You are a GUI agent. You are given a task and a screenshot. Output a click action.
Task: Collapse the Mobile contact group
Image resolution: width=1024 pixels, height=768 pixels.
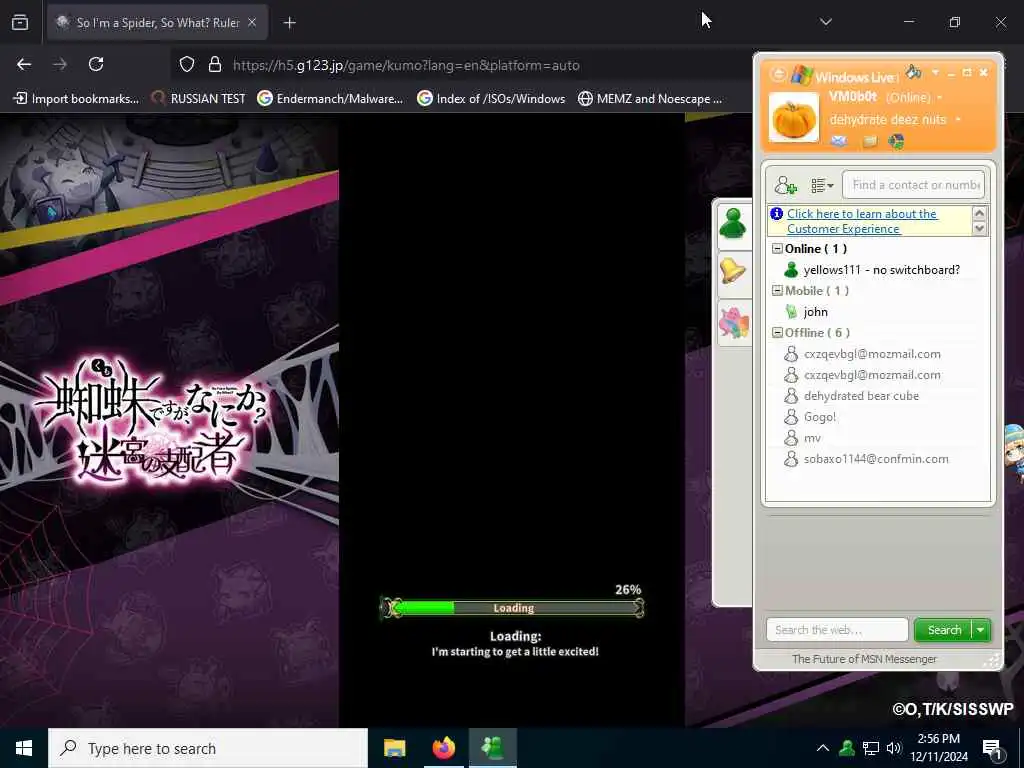pos(777,291)
